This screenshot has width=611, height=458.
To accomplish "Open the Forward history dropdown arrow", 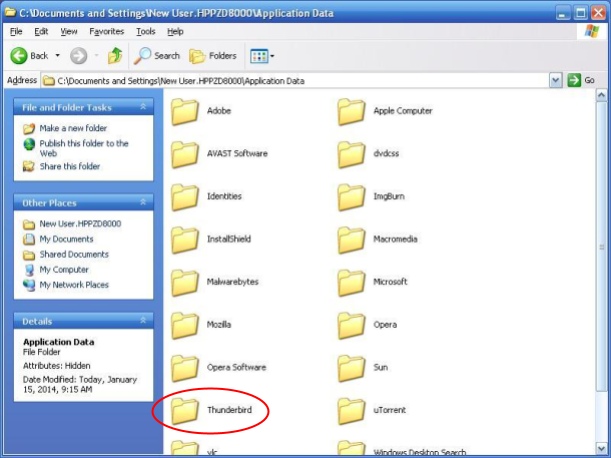I will tap(96, 56).
